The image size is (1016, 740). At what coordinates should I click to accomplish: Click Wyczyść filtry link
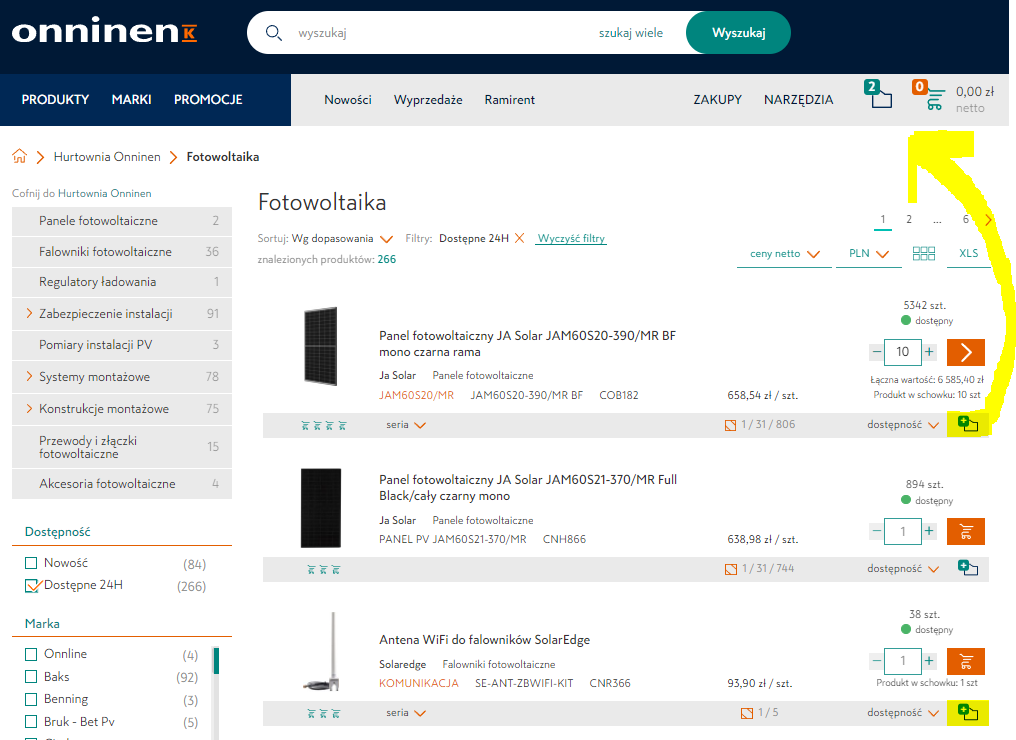[x=572, y=238]
